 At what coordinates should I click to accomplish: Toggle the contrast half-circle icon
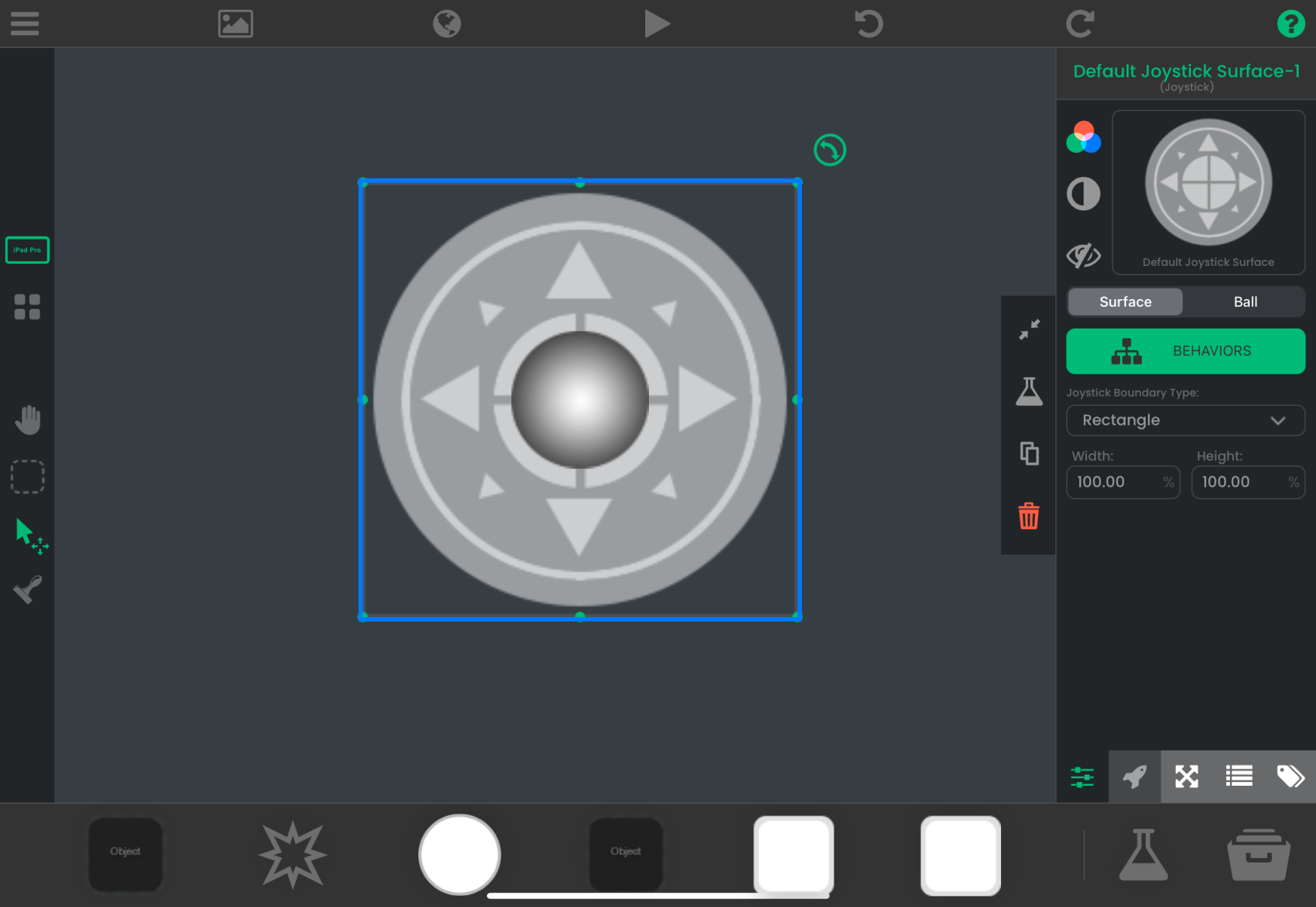1084,194
